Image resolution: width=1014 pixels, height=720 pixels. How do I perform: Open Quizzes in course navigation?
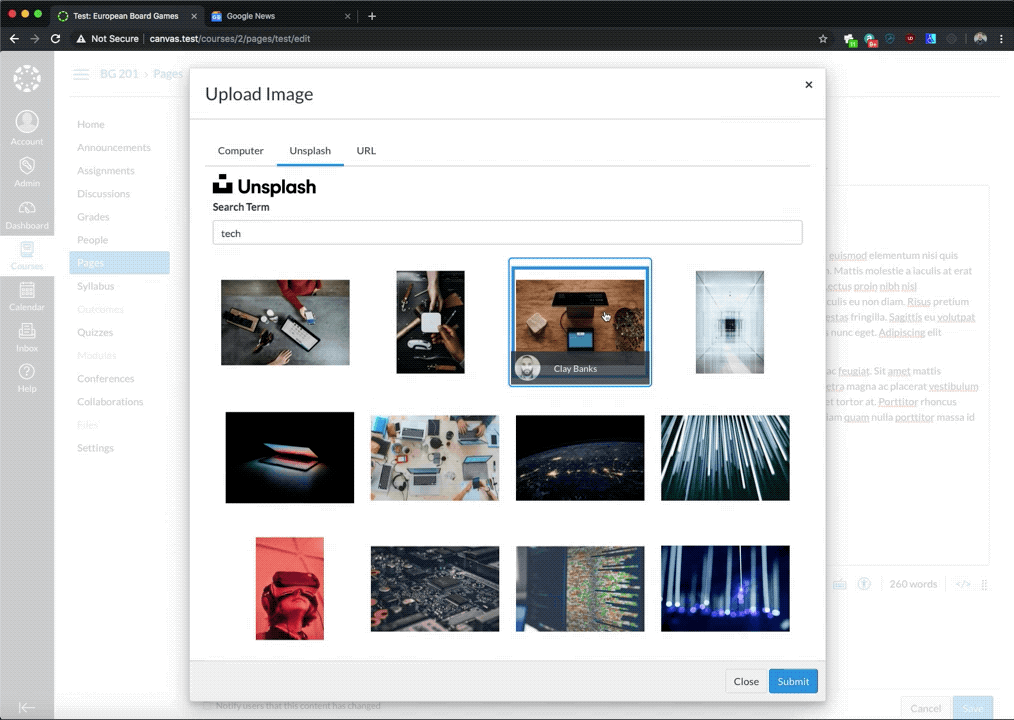95,333
